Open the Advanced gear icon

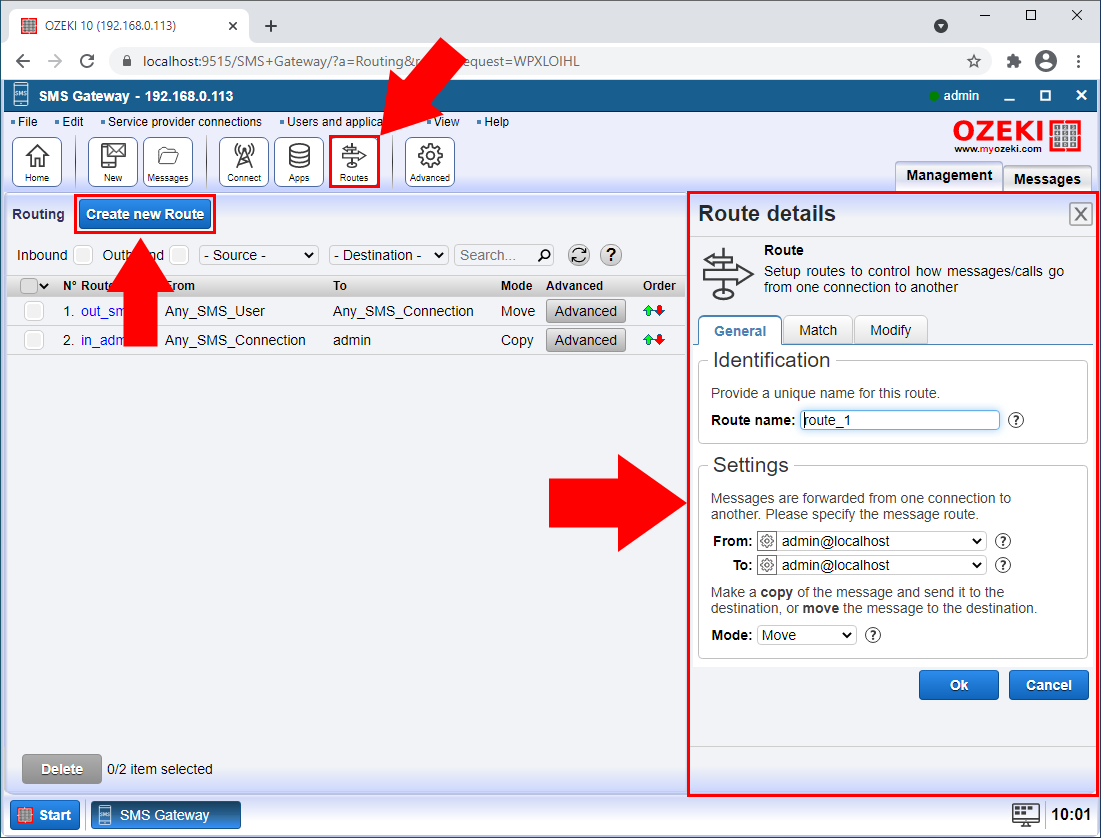pyautogui.click(x=430, y=162)
